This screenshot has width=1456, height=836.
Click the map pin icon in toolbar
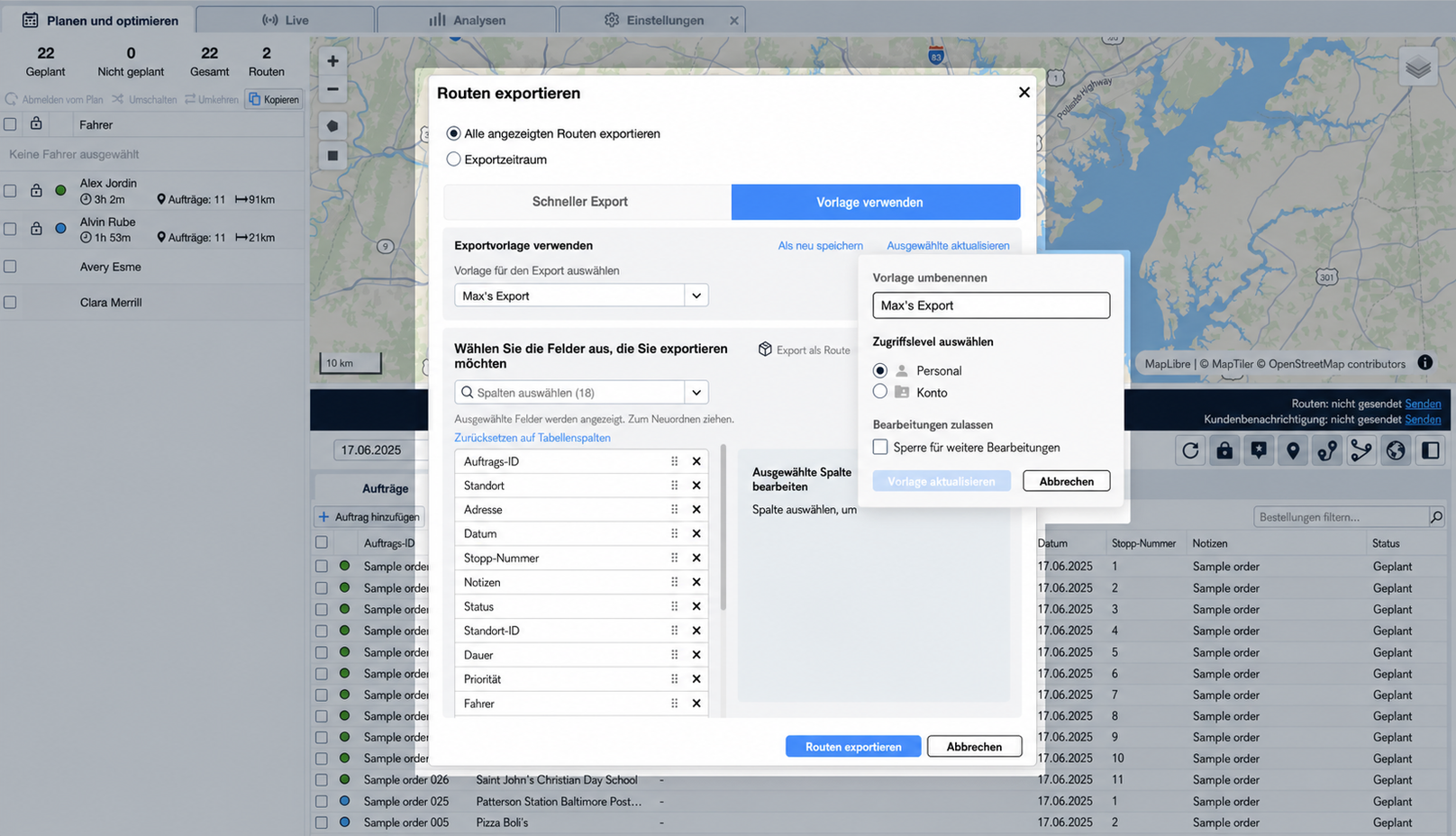coord(1293,450)
